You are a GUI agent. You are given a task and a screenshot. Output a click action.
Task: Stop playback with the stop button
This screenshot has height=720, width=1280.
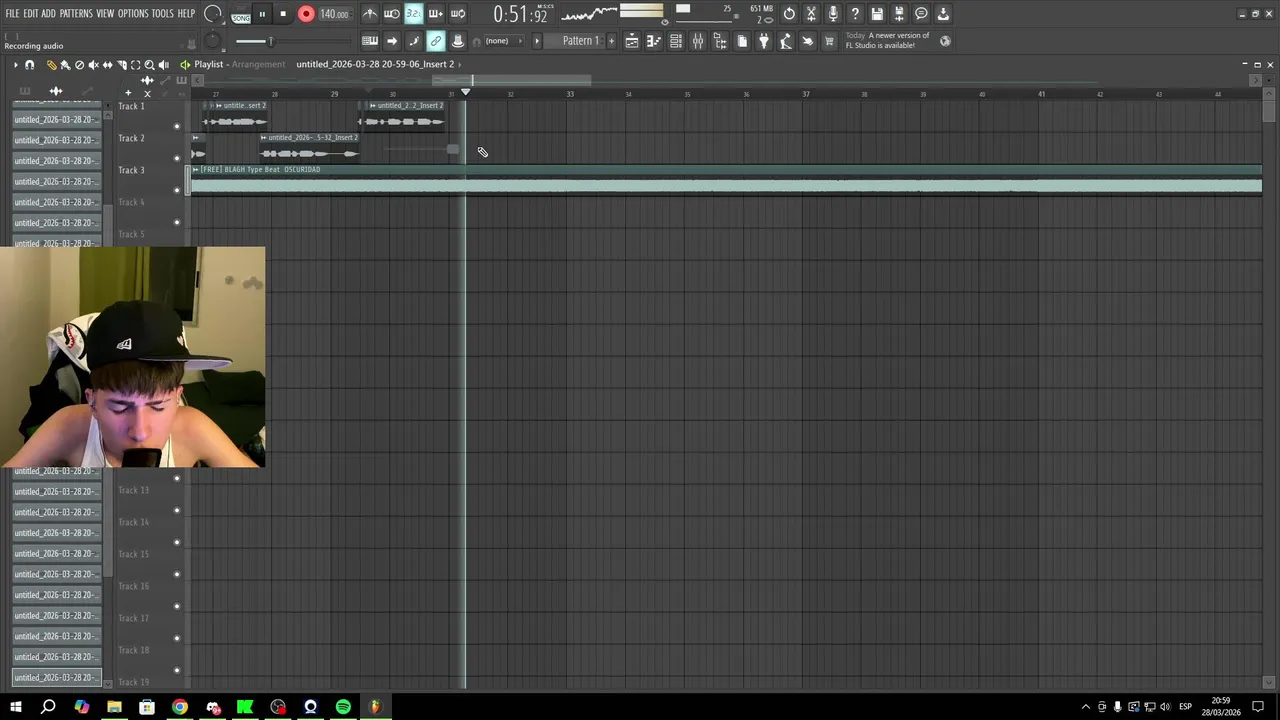coord(283,14)
